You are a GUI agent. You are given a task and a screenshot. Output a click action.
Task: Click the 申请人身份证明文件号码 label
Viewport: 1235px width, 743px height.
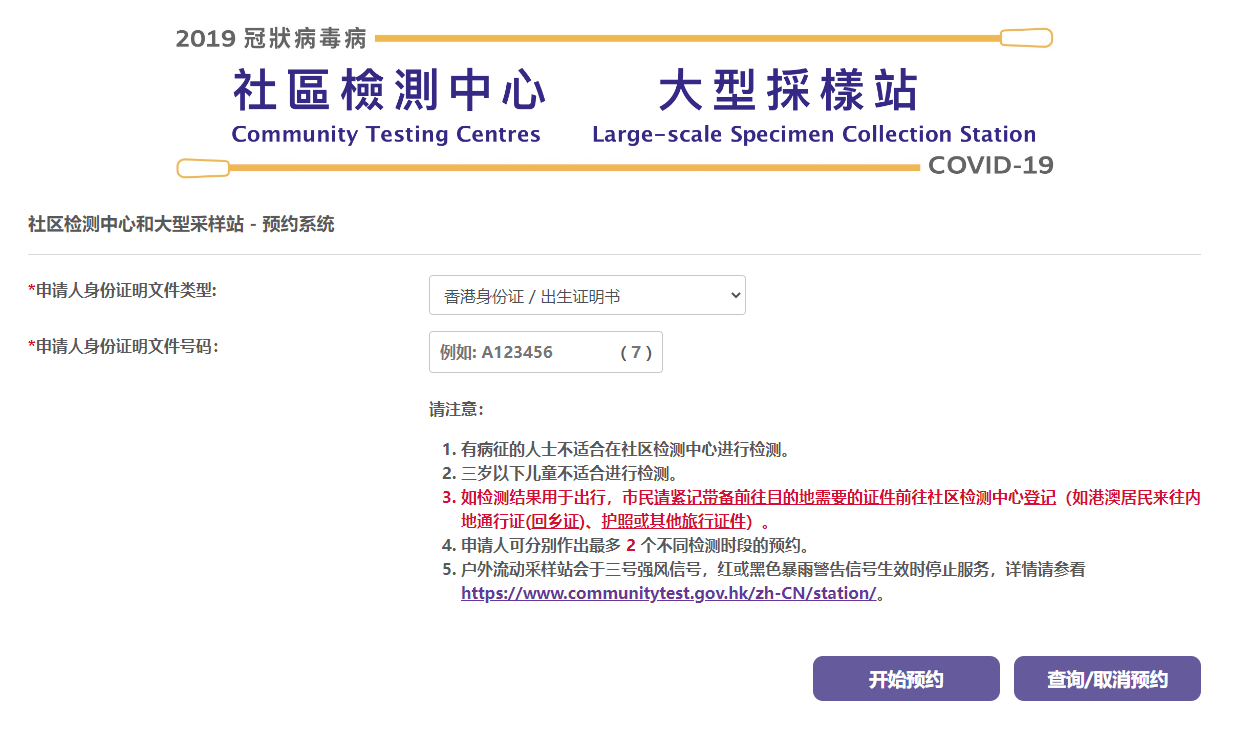[x=123, y=346]
